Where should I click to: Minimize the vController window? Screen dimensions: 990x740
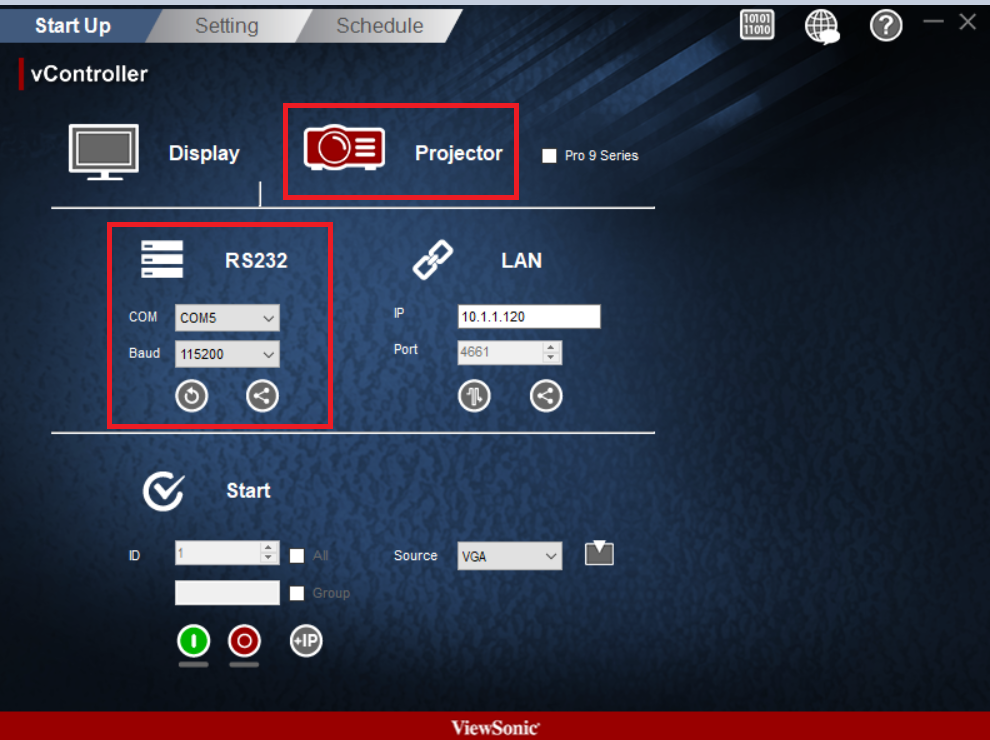tap(933, 21)
